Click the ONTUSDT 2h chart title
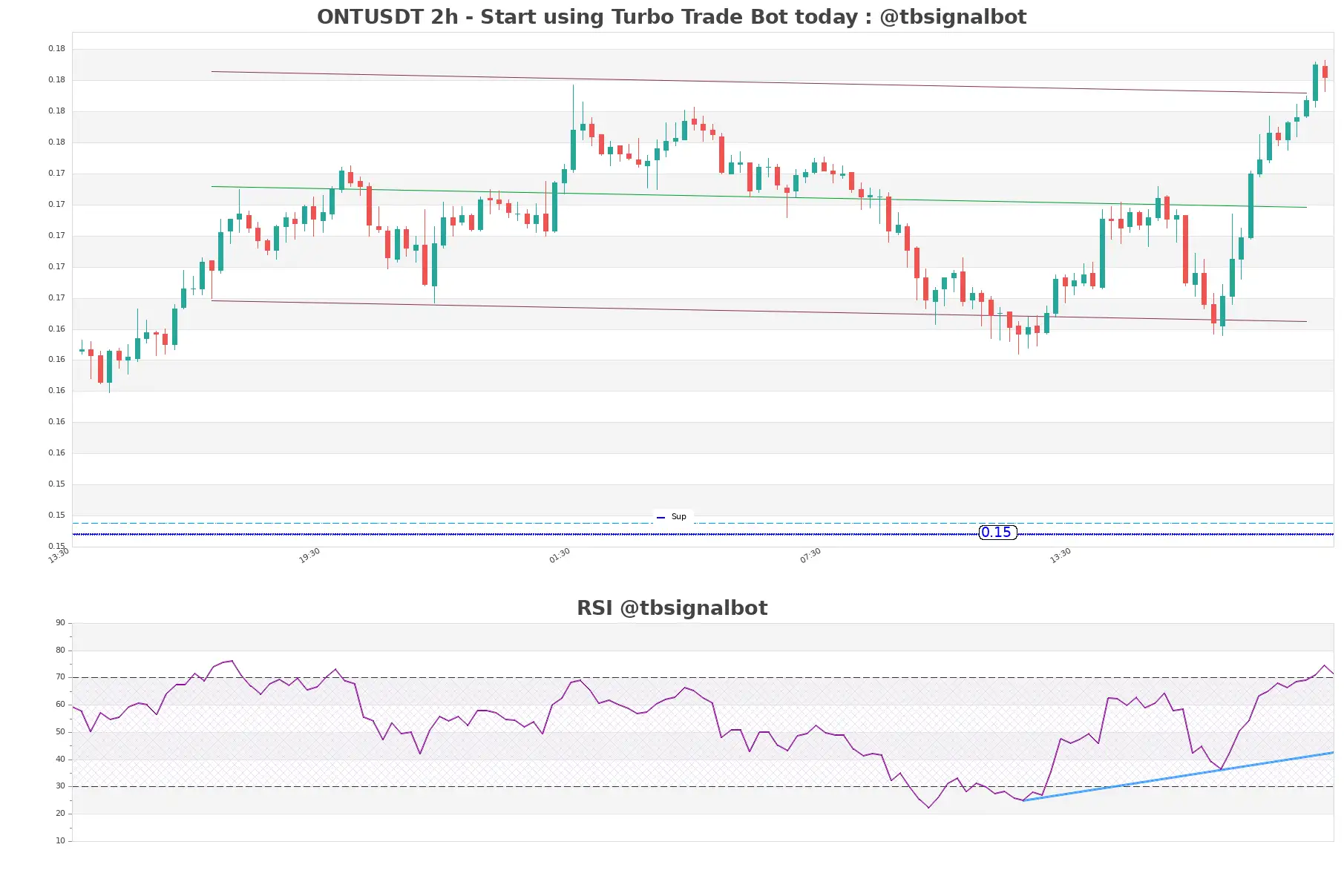Viewport: 1344px width, 896px height. pos(672,16)
